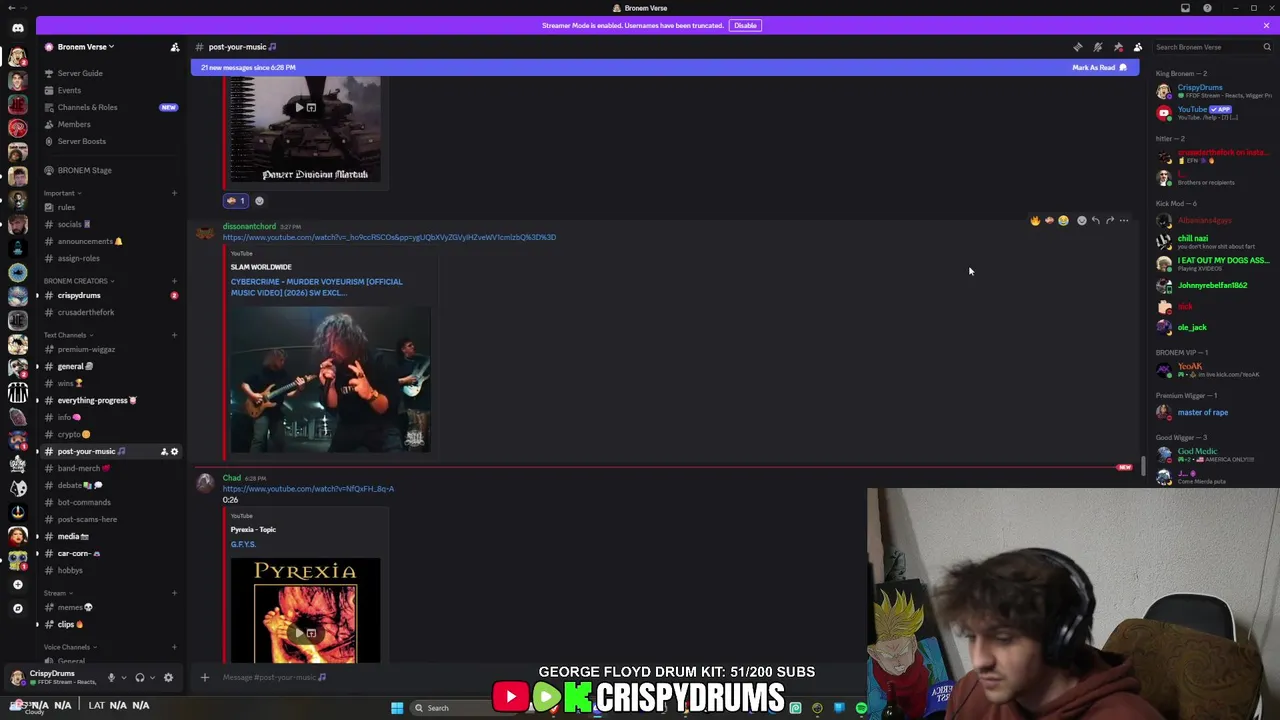
Task: Reply to dissonantchord's message arrow
Action: tap(1096, 221)
